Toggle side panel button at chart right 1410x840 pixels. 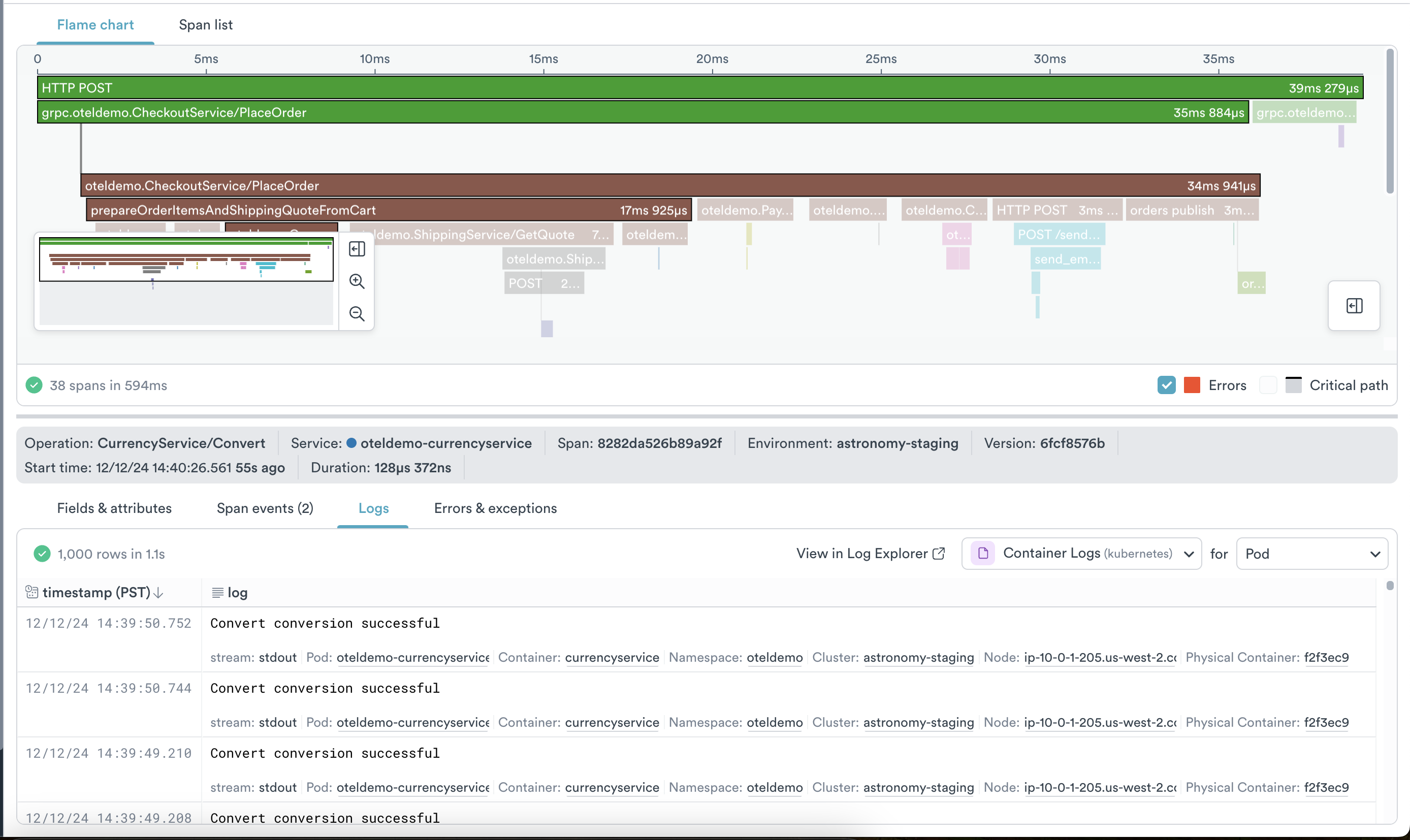1354,306
